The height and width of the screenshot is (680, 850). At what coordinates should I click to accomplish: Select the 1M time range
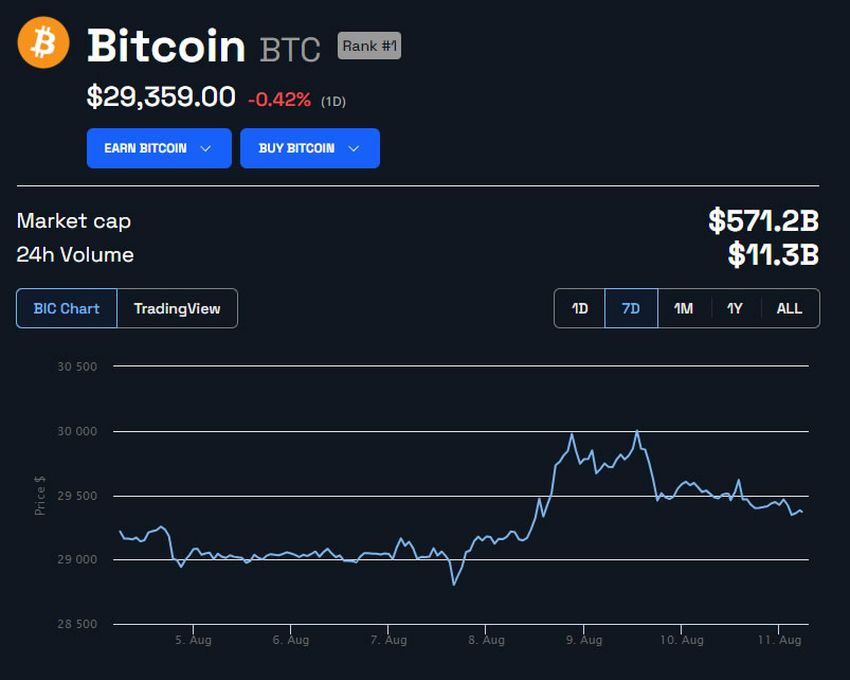(x=684, y=308)
